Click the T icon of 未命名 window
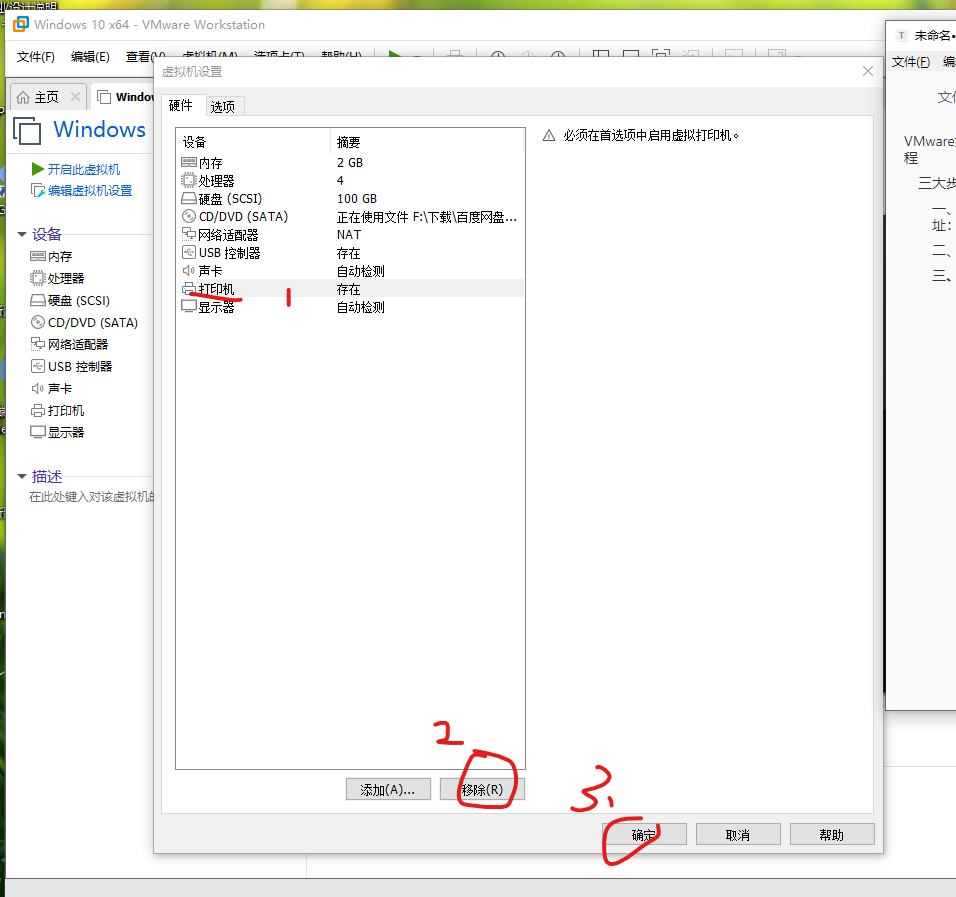The image size is (956, 897). 902,35
